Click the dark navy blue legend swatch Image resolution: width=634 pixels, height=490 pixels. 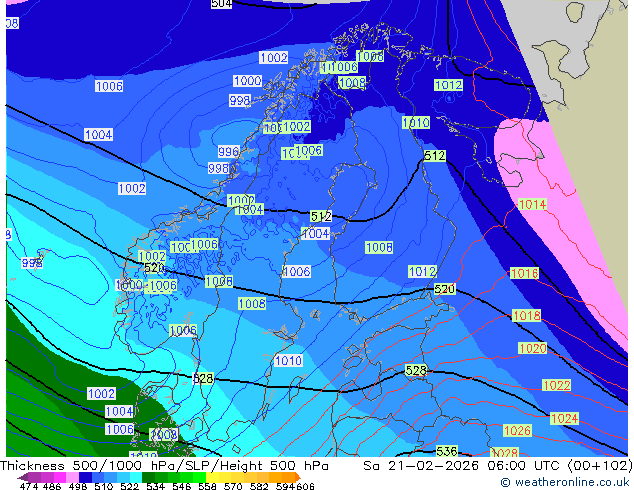click(x=85, y=477)
